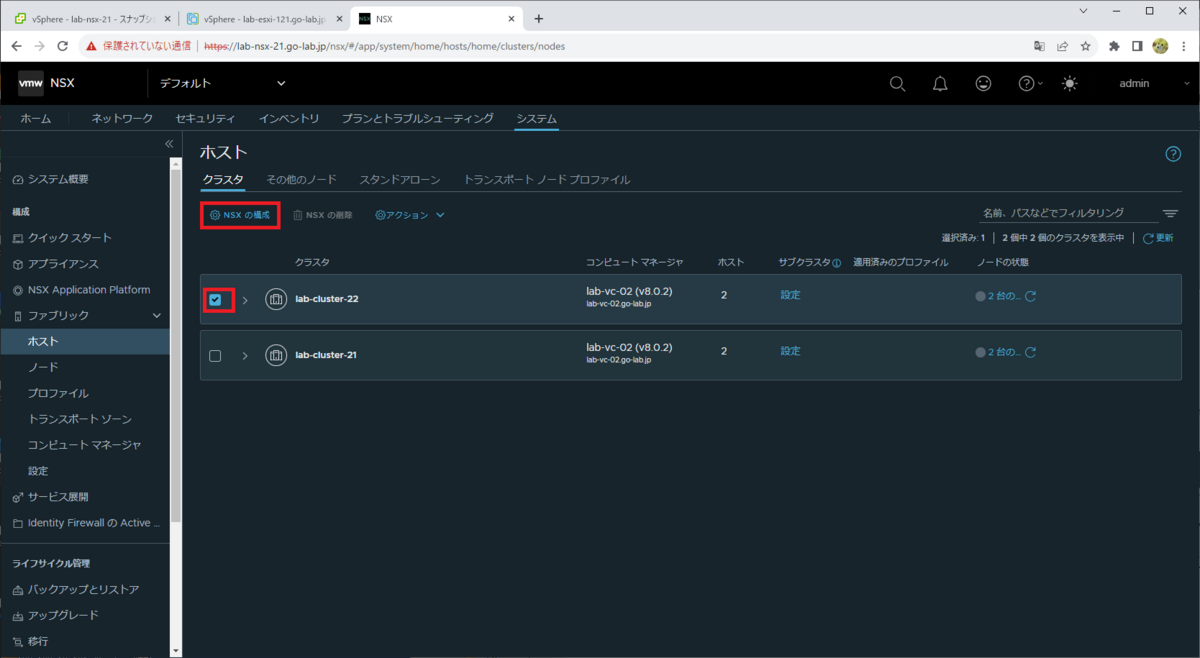Click the translate page icon in address bar

point(1040,46)
